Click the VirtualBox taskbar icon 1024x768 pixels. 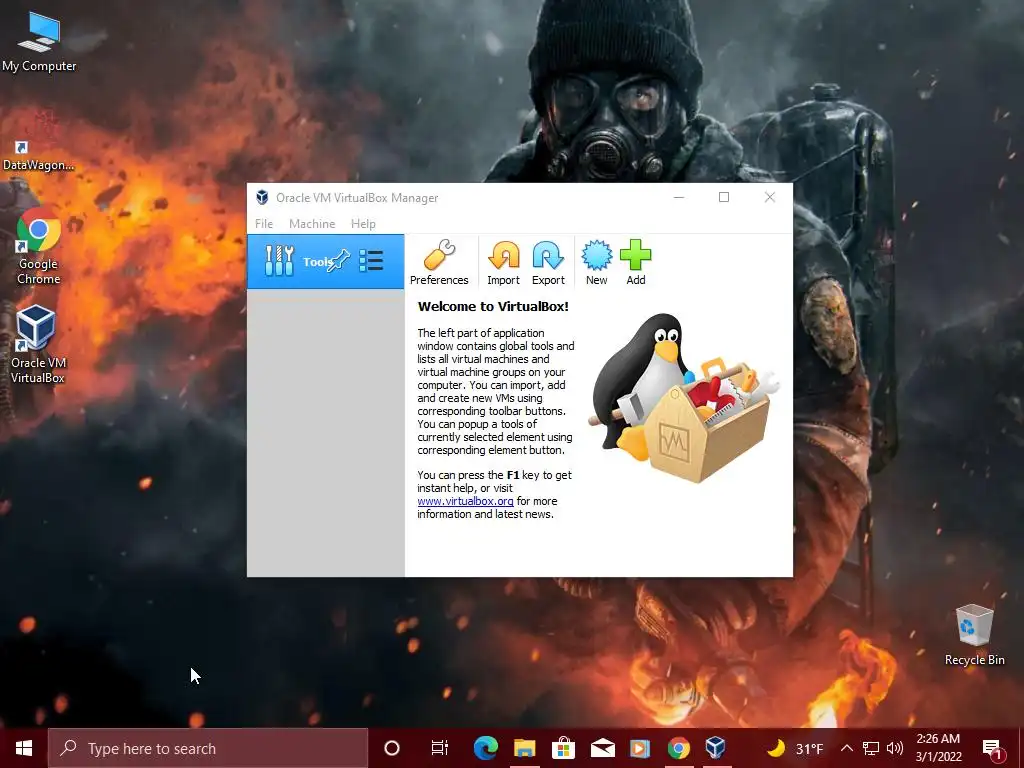point(716,748)
